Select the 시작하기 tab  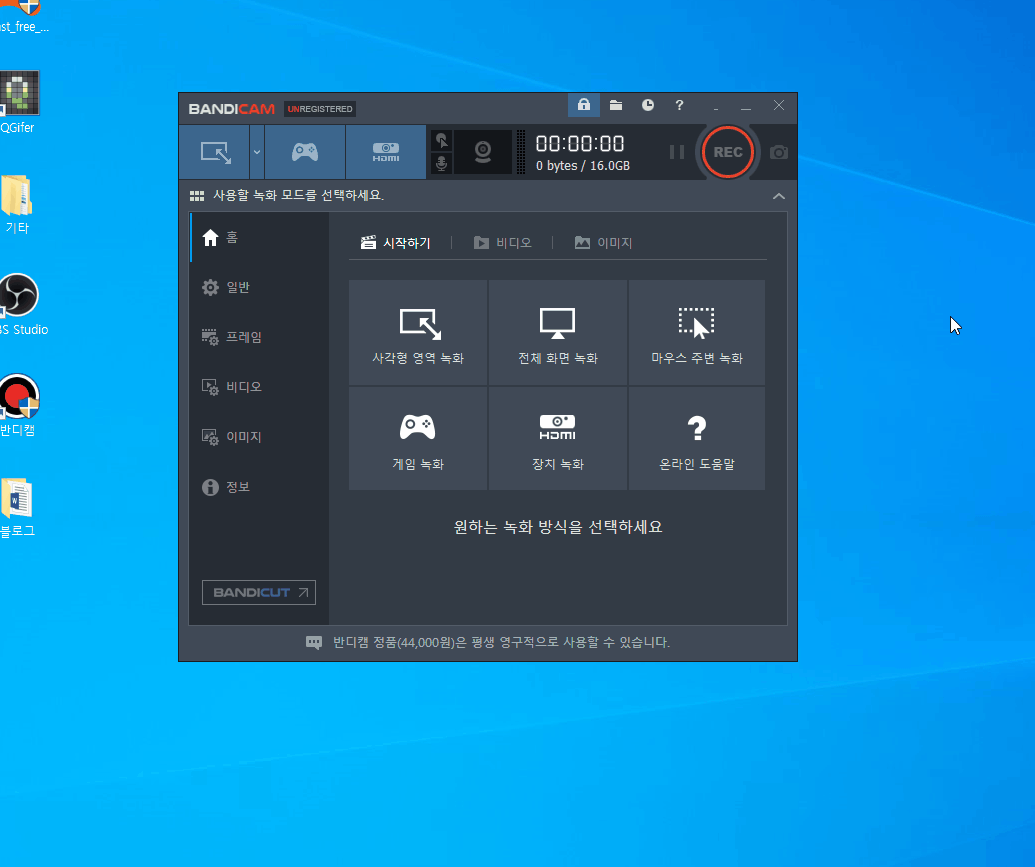click(x=395, y=243)
